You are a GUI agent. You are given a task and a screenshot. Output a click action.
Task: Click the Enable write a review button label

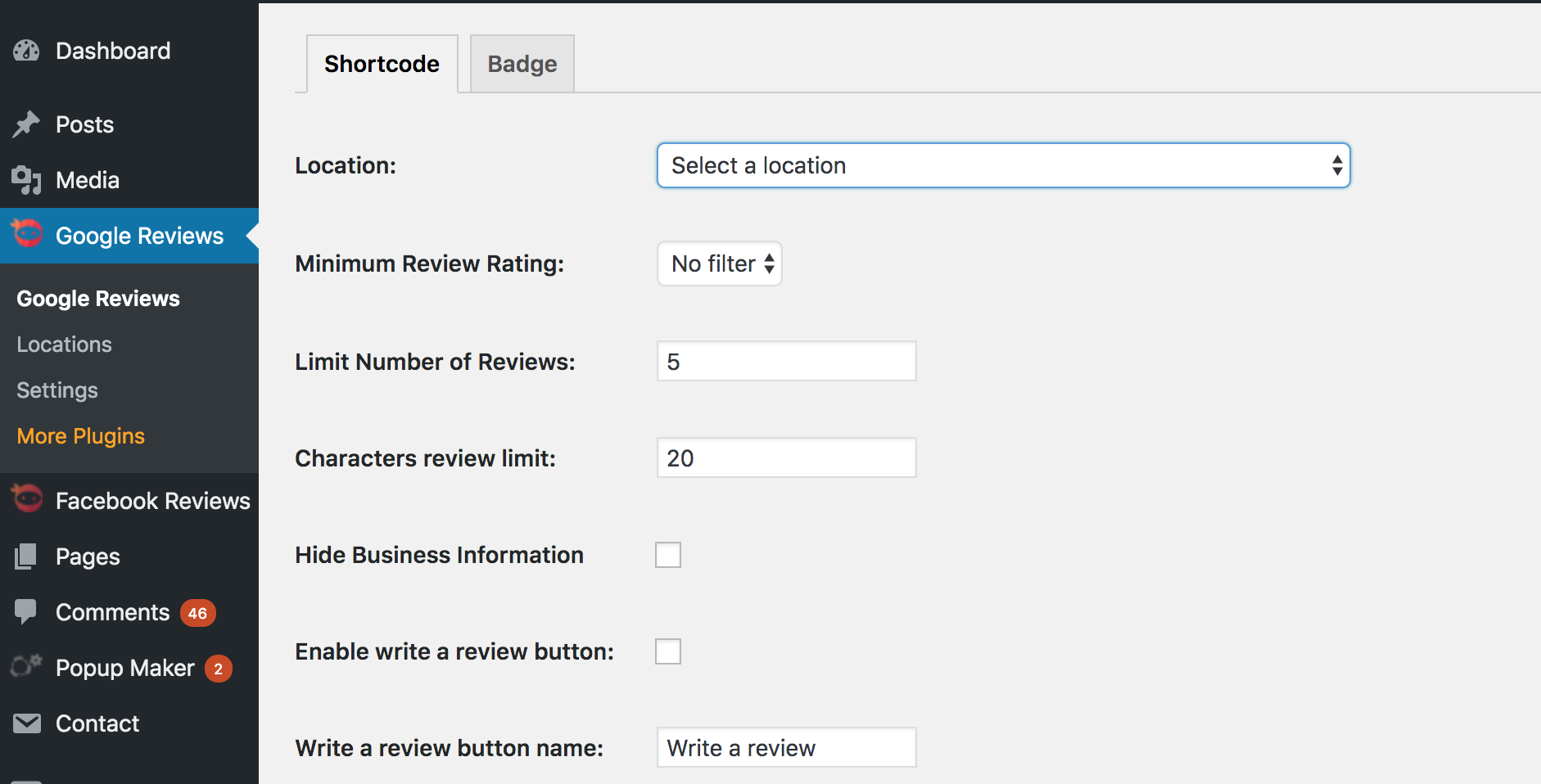point(454,651)
